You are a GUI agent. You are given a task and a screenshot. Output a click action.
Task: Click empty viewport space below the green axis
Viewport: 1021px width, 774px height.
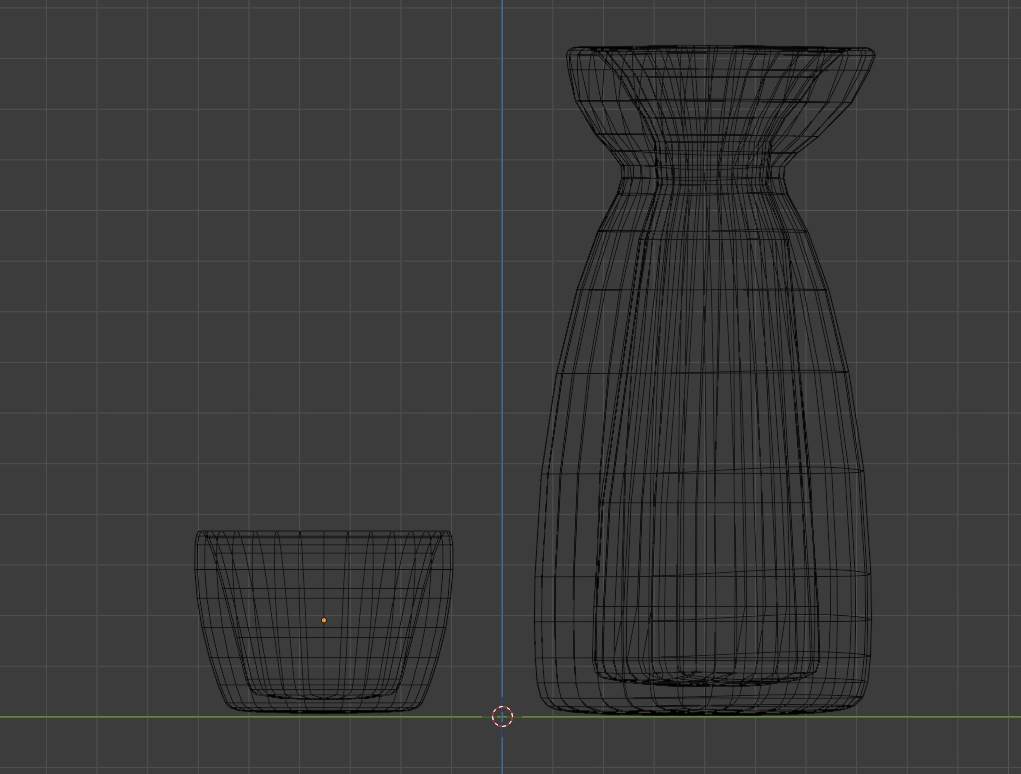tap(200, 750)
